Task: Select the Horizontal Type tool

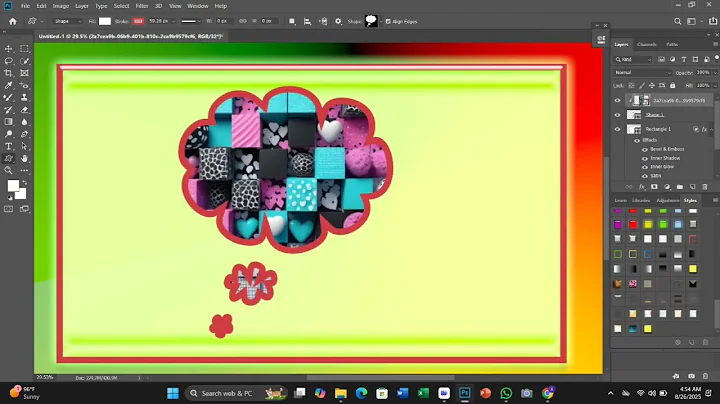Action: 8,146
